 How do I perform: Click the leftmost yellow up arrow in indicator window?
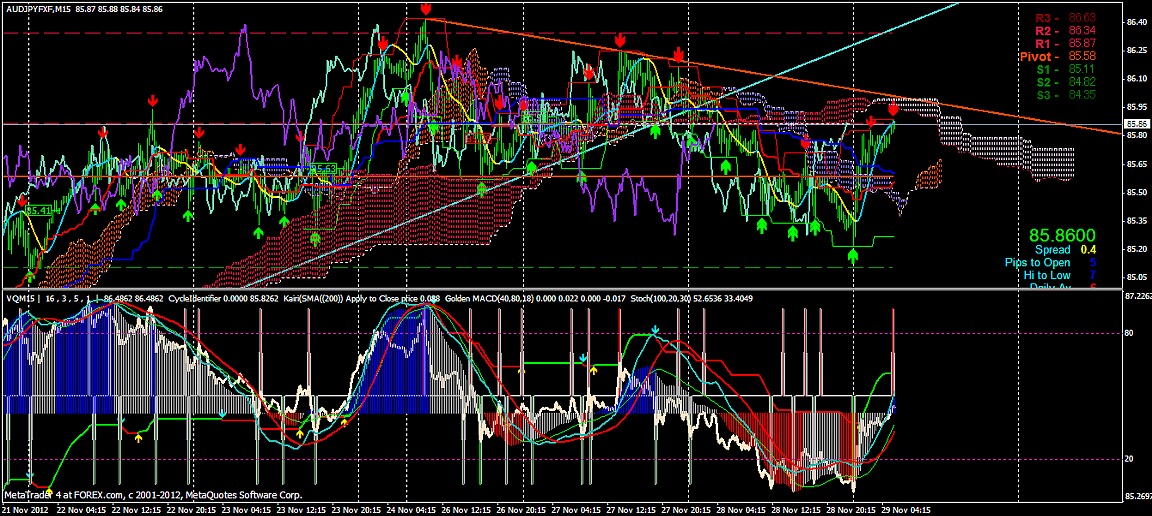139,437
